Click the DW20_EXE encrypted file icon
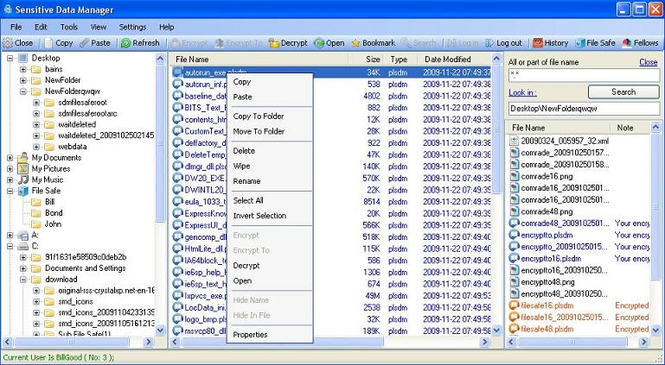Viewport: 665px width, 365px height. click(x=178, y=178)
